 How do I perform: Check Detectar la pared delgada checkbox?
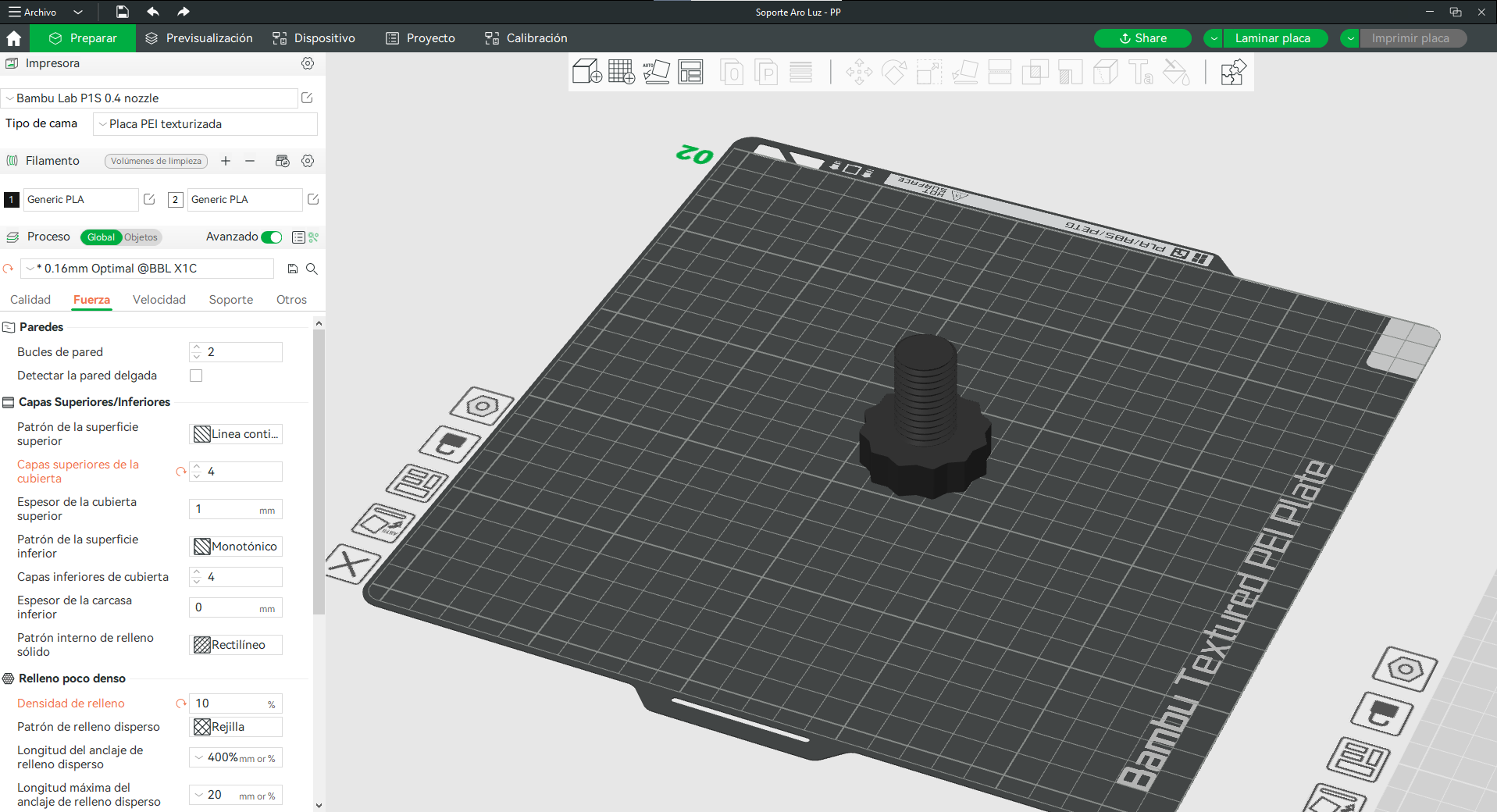point(196,376)
